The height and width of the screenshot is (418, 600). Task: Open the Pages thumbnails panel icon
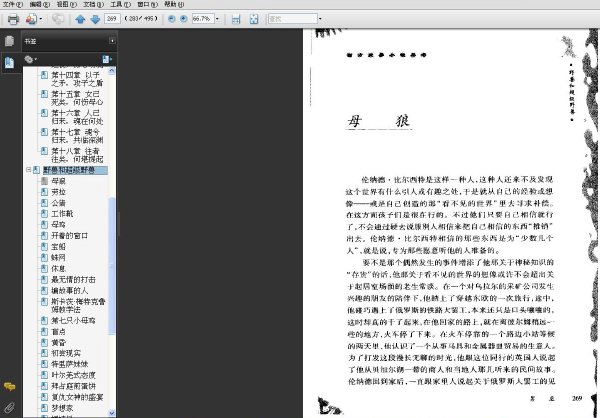(x=9, y=41)
